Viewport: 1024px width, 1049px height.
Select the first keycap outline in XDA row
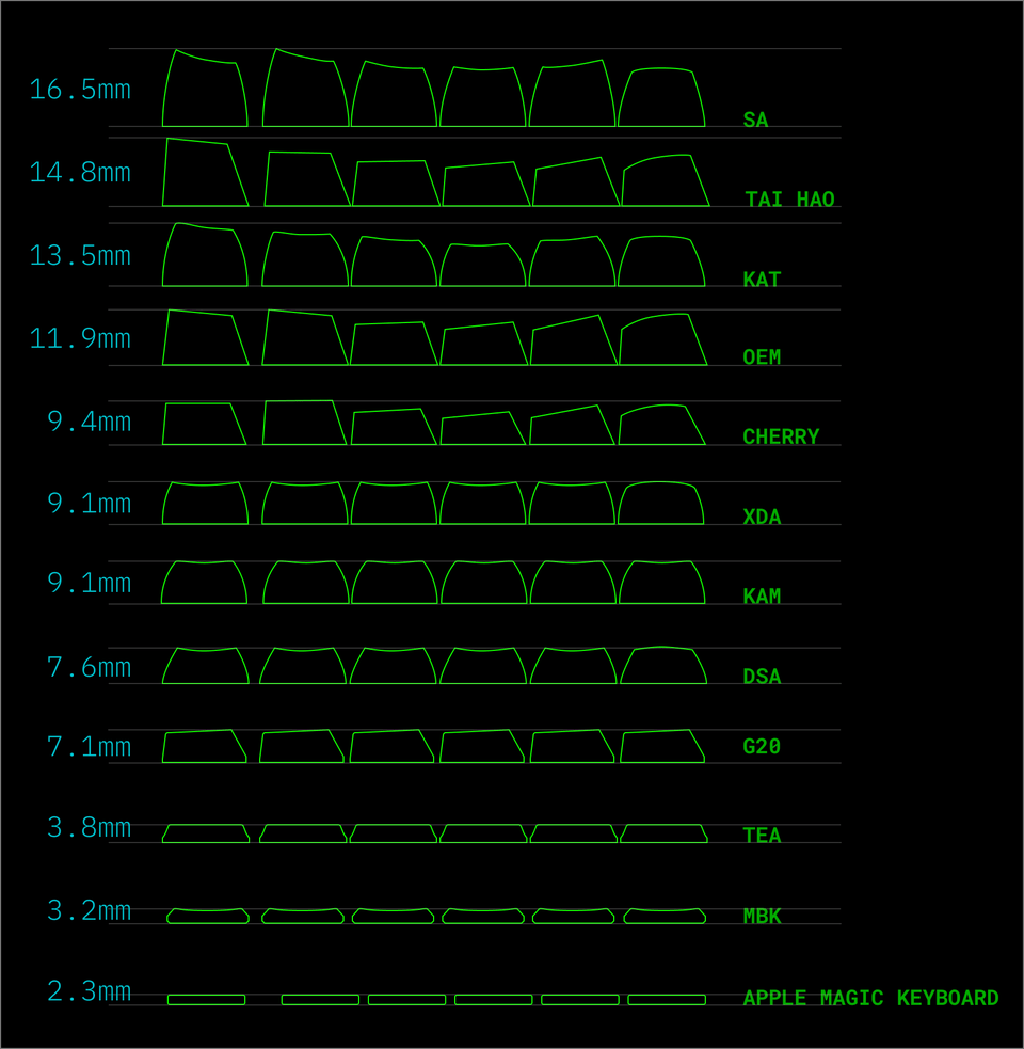tap(205, 502)
